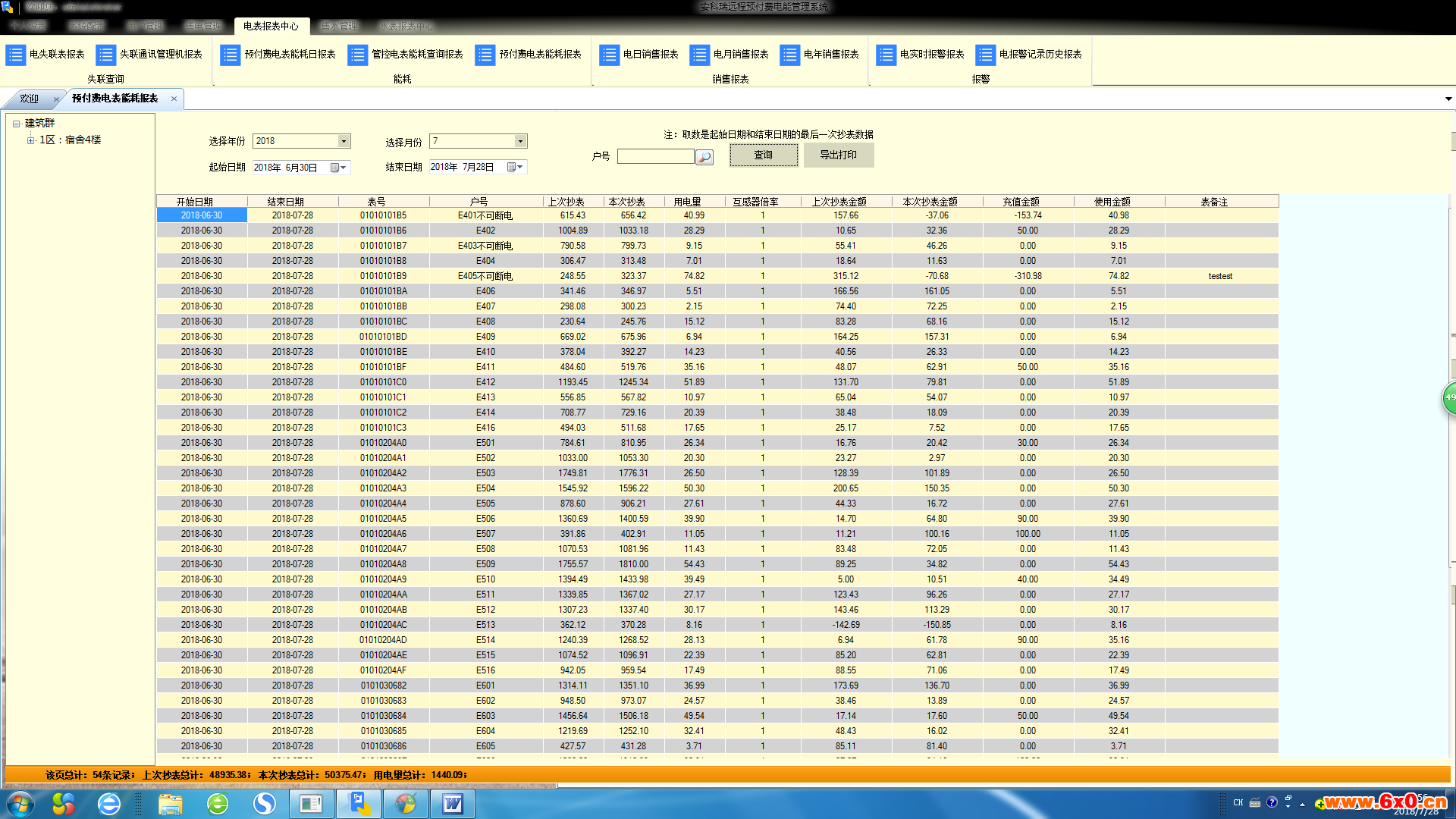Click the colorful pinwheel taskbar icon
The height and width of the screenshot is (819, 1456).
pos(64,804)
